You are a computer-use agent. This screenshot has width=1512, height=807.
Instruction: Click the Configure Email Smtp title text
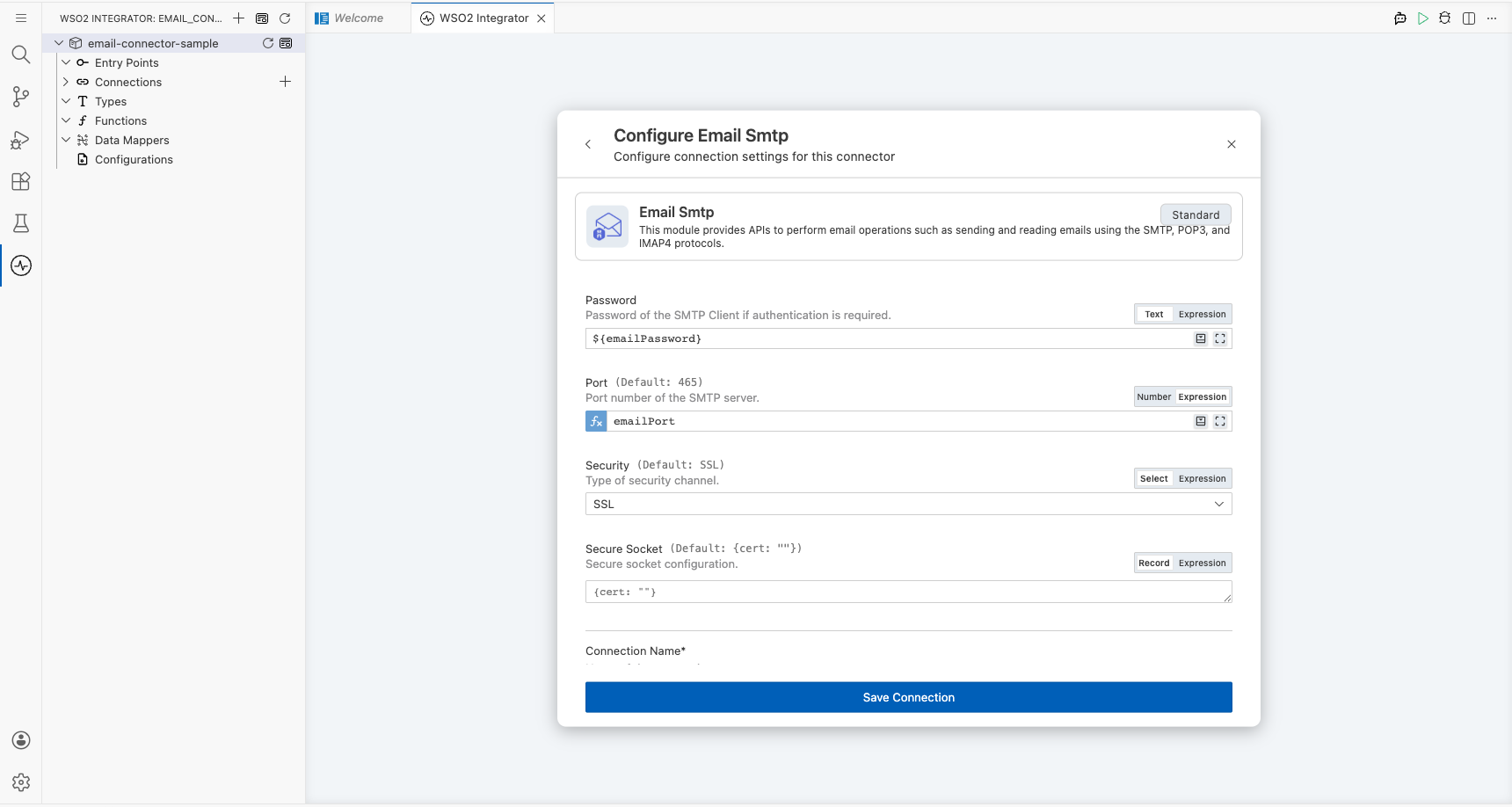(x=701, y=135)
